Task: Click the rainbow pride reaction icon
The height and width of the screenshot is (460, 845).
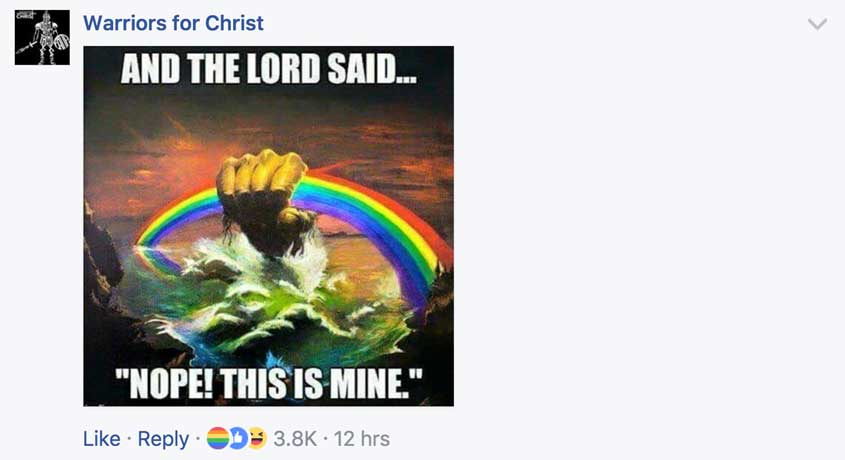Action: 218,438
